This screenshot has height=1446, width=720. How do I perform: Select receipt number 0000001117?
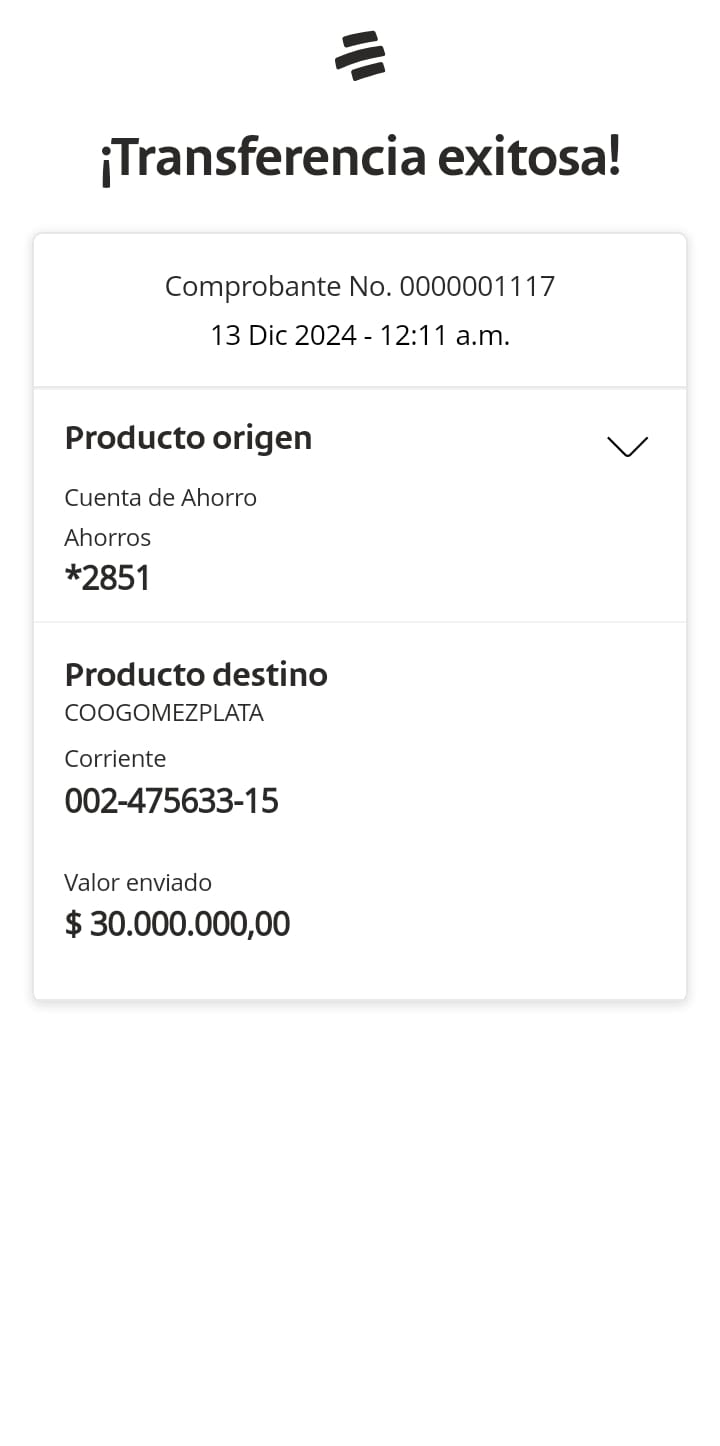coord(477,287)
